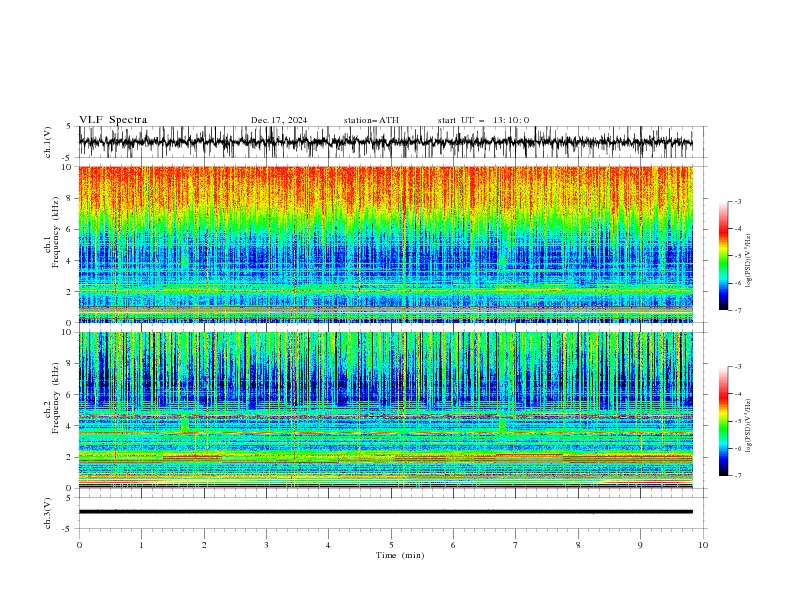The height and width of the screenshot is (612, 792).
Task: Click the '-7' label on lower color bar
Action: point(737,476)
